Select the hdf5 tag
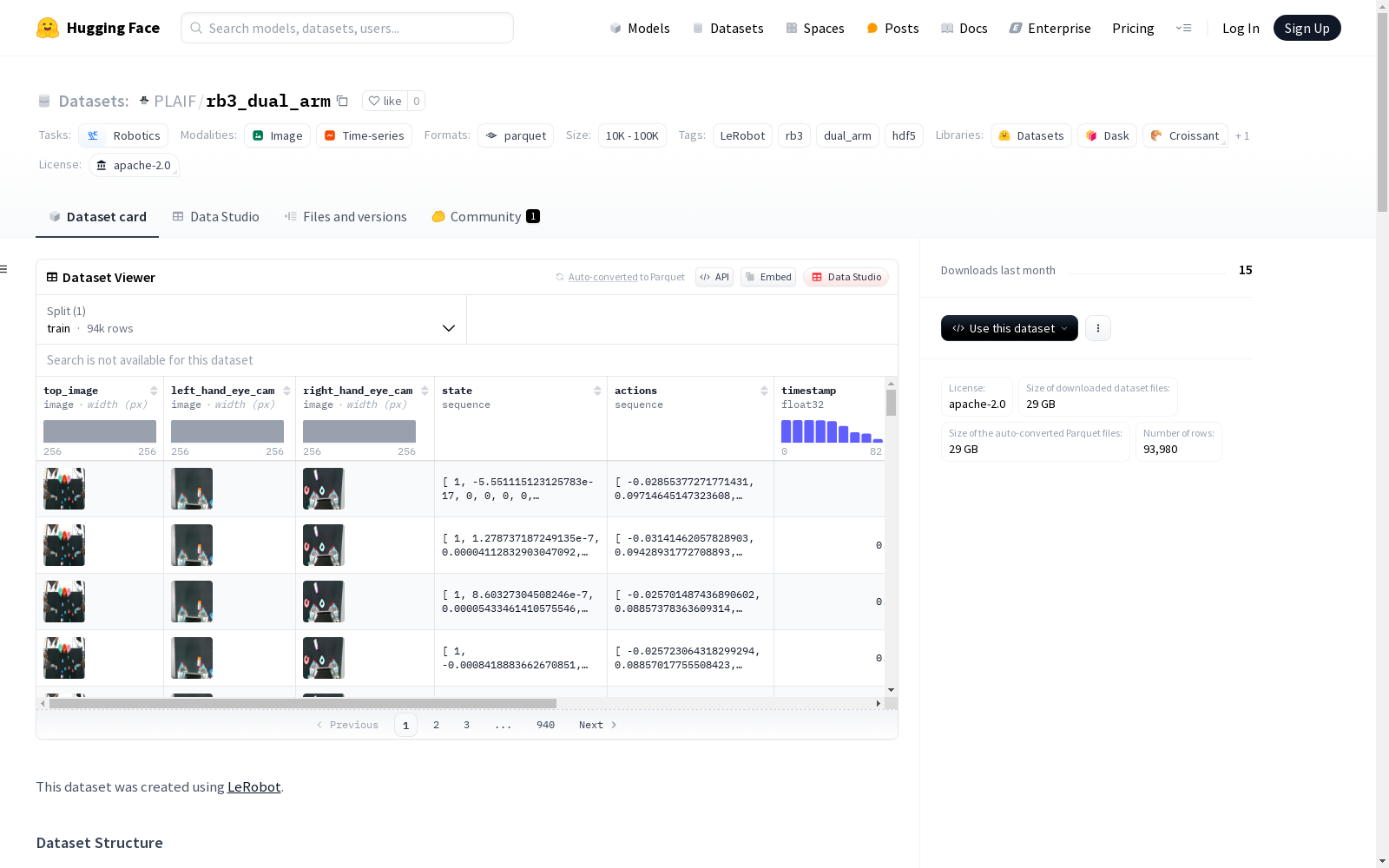The image size is (1389, 868). pos(904,135)
